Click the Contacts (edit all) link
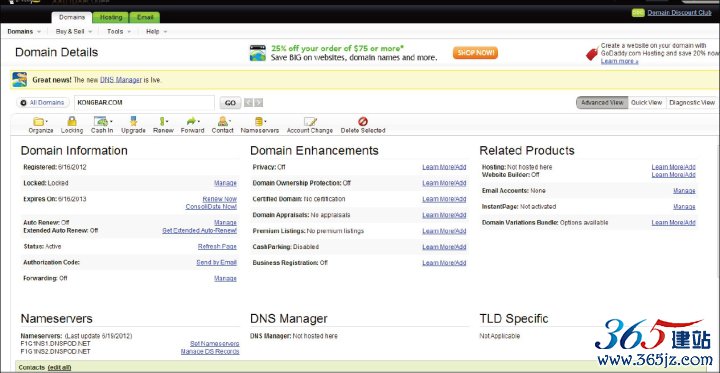Screen dimensions: 720x373 [x=60, y=367]
